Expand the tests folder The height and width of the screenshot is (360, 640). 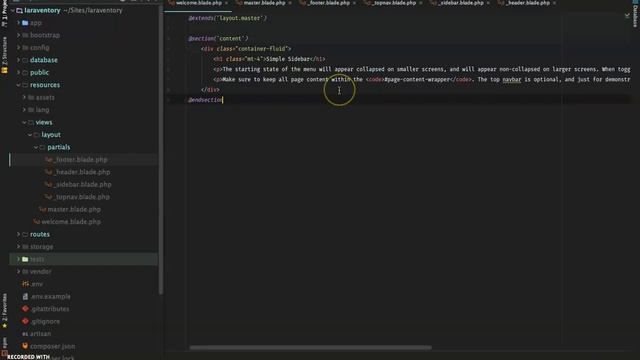18,259
